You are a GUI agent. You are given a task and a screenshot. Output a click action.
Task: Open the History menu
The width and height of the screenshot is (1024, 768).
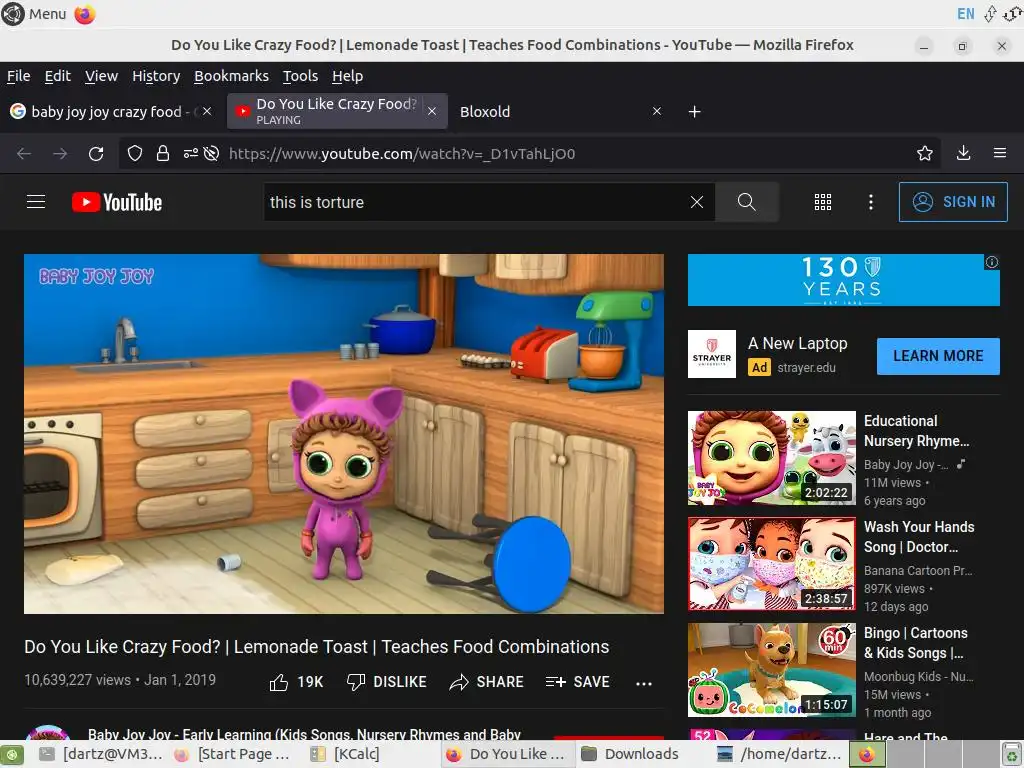156,76
